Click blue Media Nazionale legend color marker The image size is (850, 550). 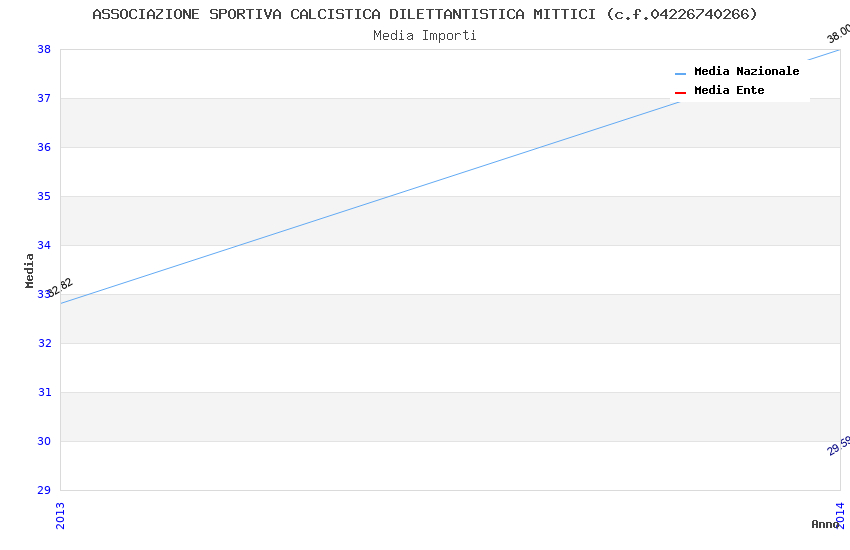(680, 73)
